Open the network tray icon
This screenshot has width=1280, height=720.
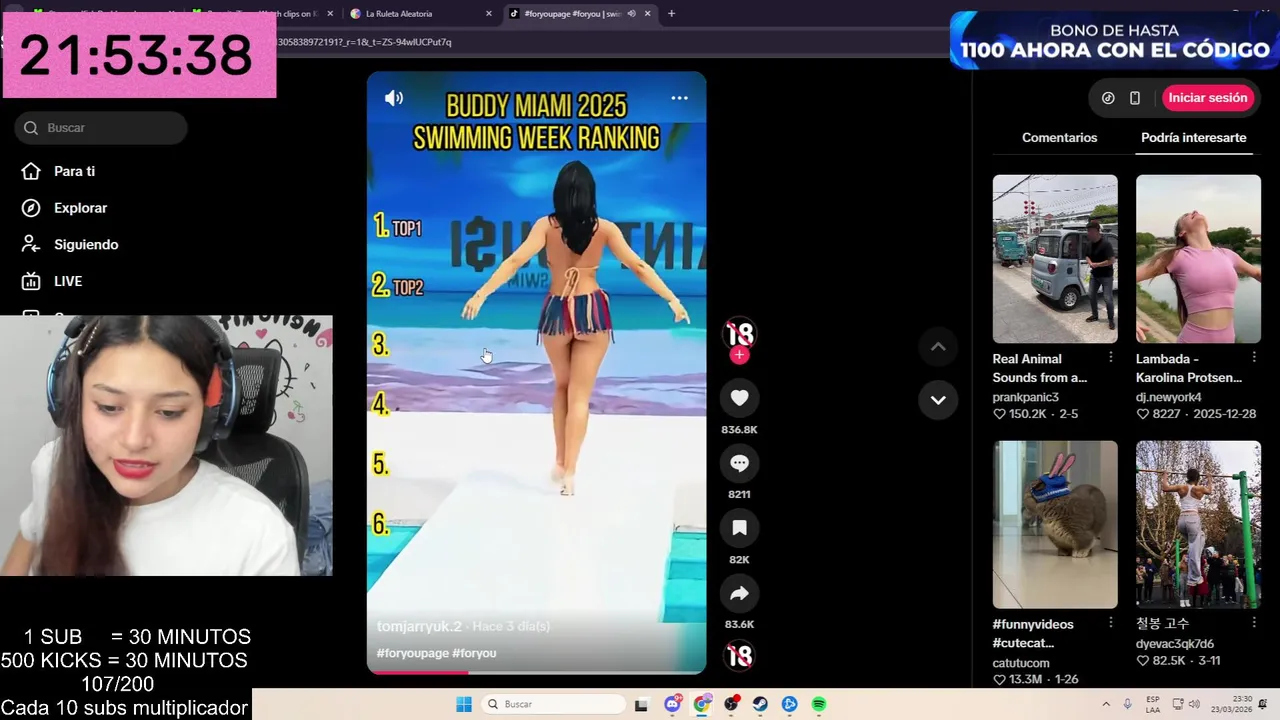[1178, 704]
